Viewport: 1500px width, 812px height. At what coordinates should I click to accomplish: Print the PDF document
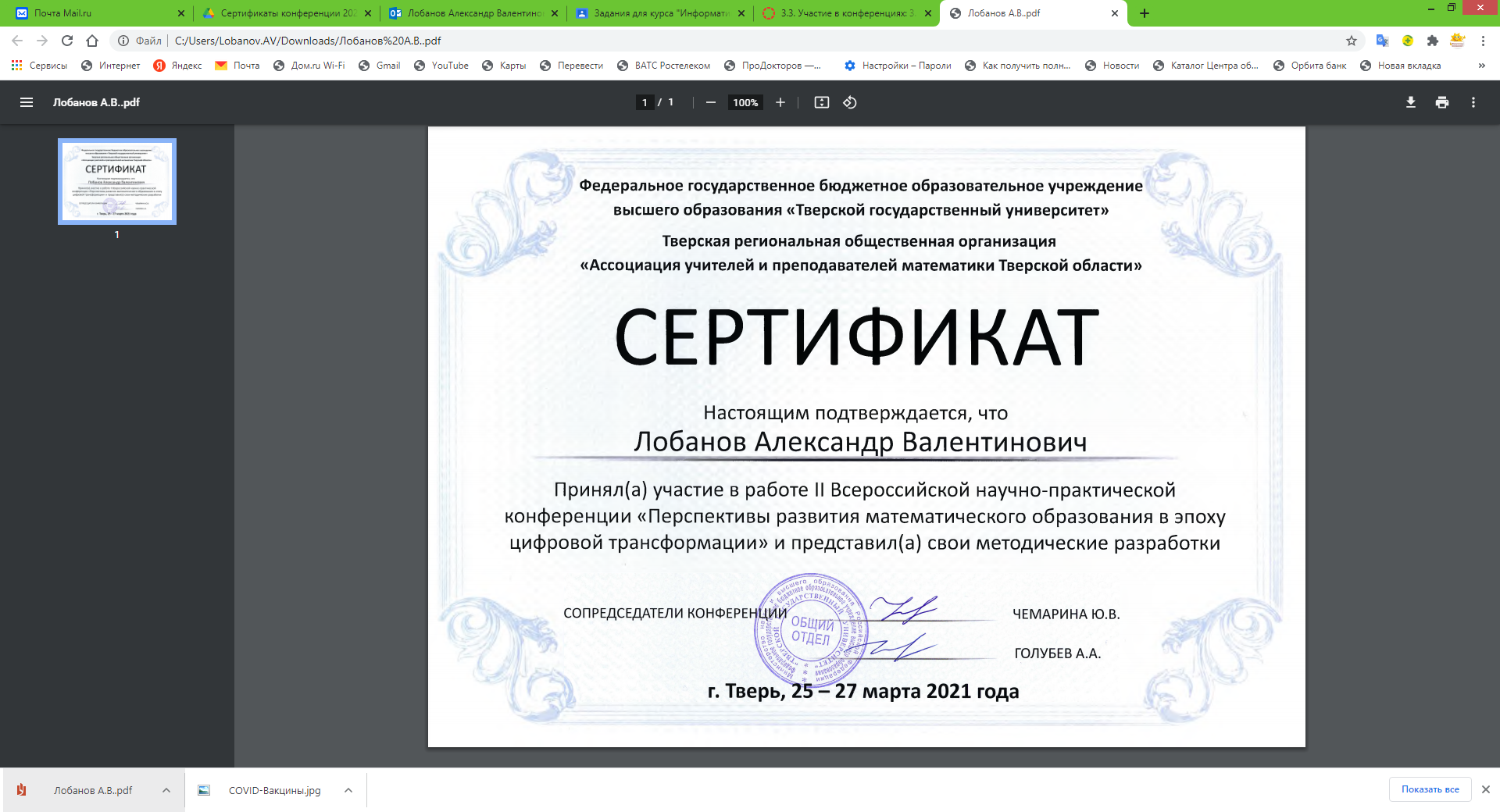point(1441,102)
